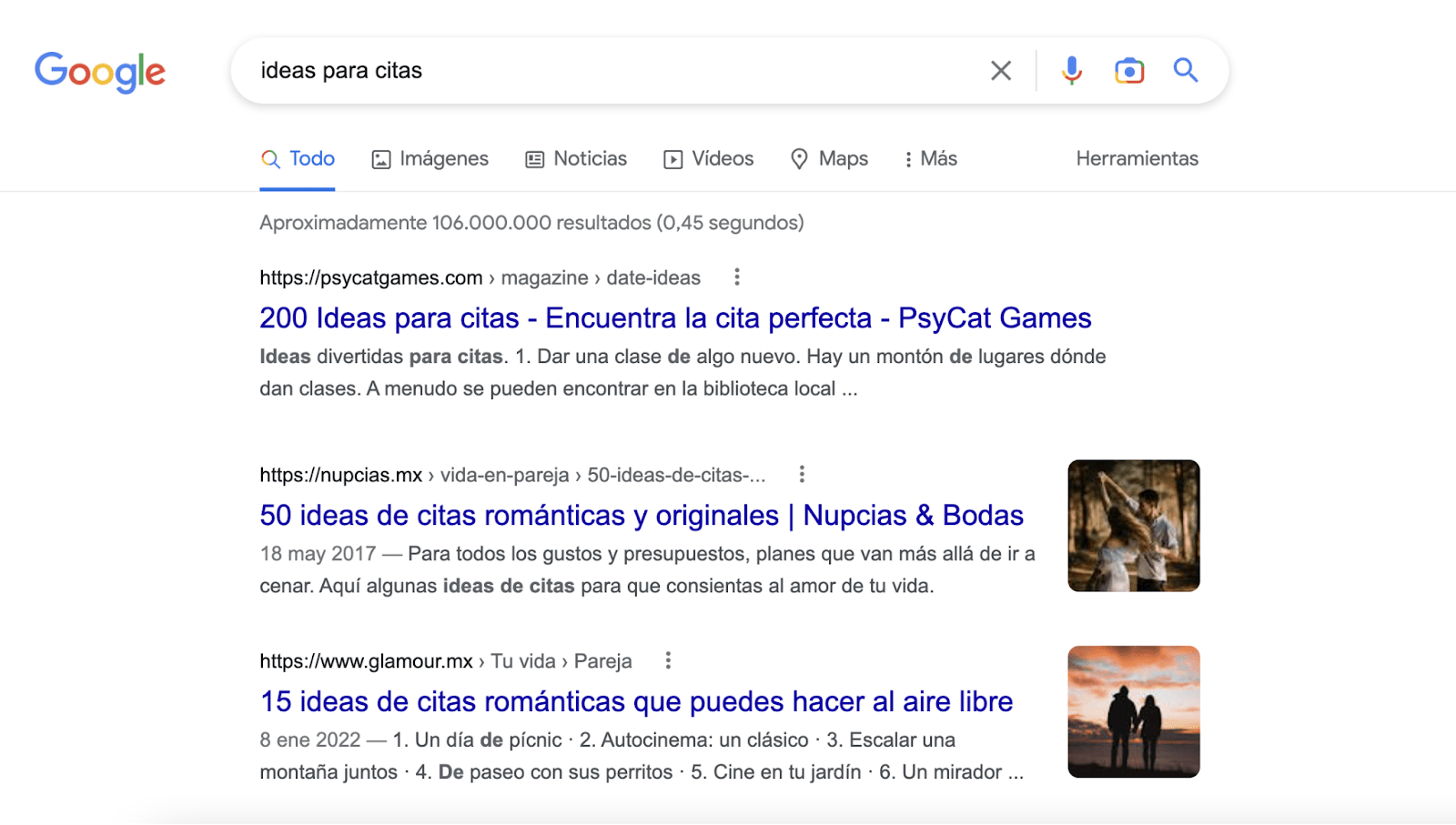The image size is (1456, 825).
Task: Click the nupcias.mx URL breadcrumb
Action: pyautogui.click(x=512, y=476)
